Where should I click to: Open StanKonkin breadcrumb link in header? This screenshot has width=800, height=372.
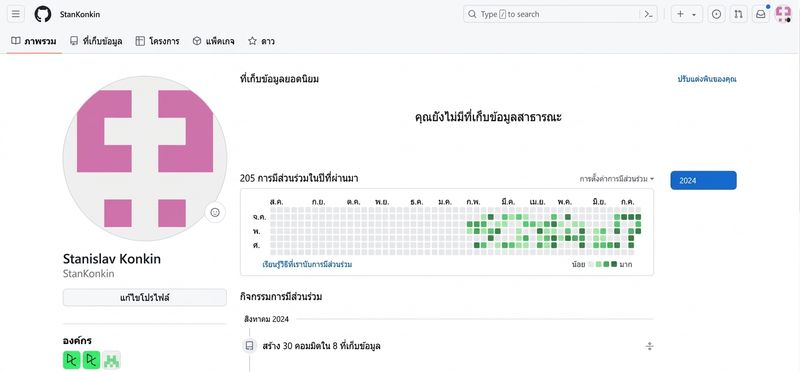[80, 14]
